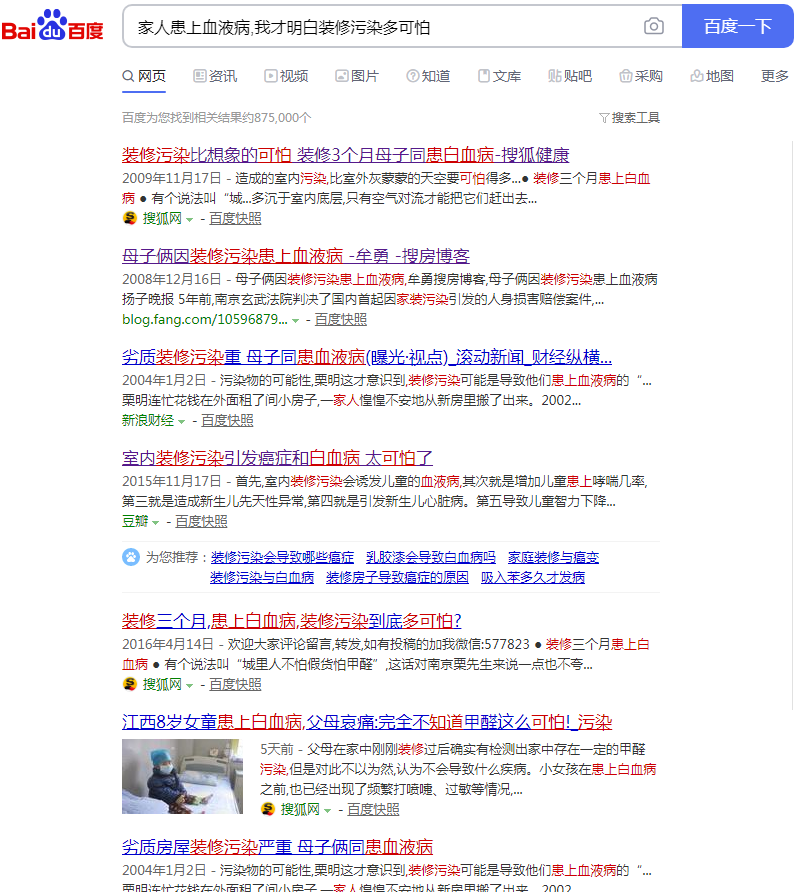Click Sohu fox icon in first result
This screenshot has height=892, width=806.
coord(130,218)
